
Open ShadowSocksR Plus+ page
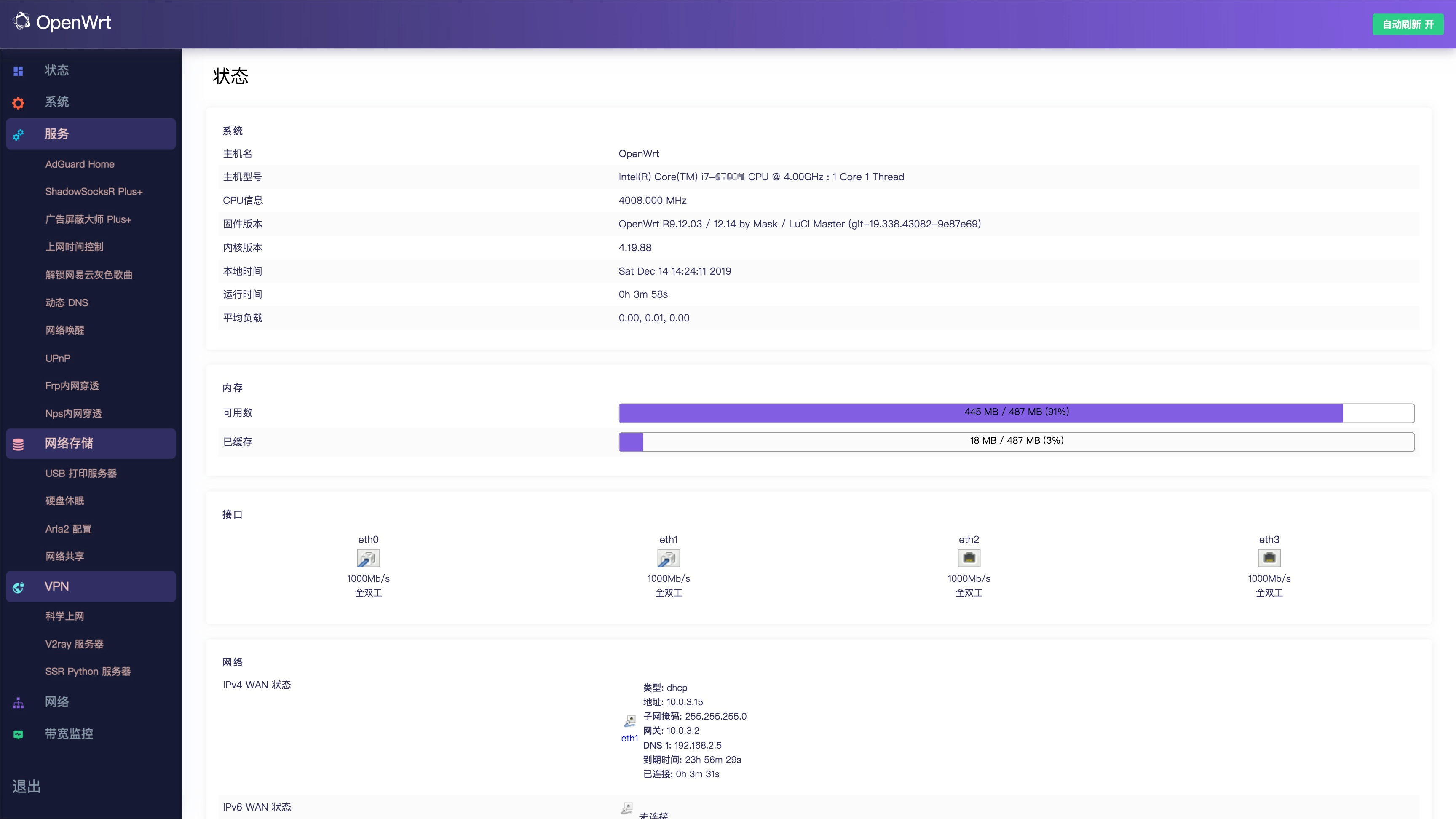(94, 192)
